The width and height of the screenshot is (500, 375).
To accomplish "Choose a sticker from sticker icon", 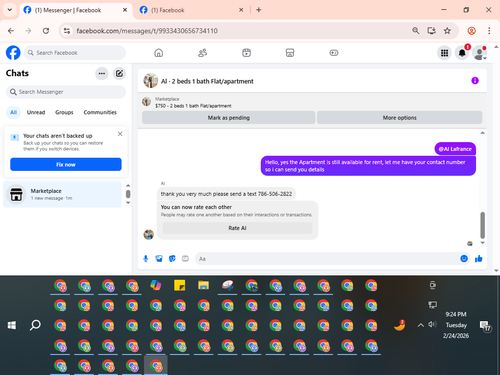I will 172,259.
